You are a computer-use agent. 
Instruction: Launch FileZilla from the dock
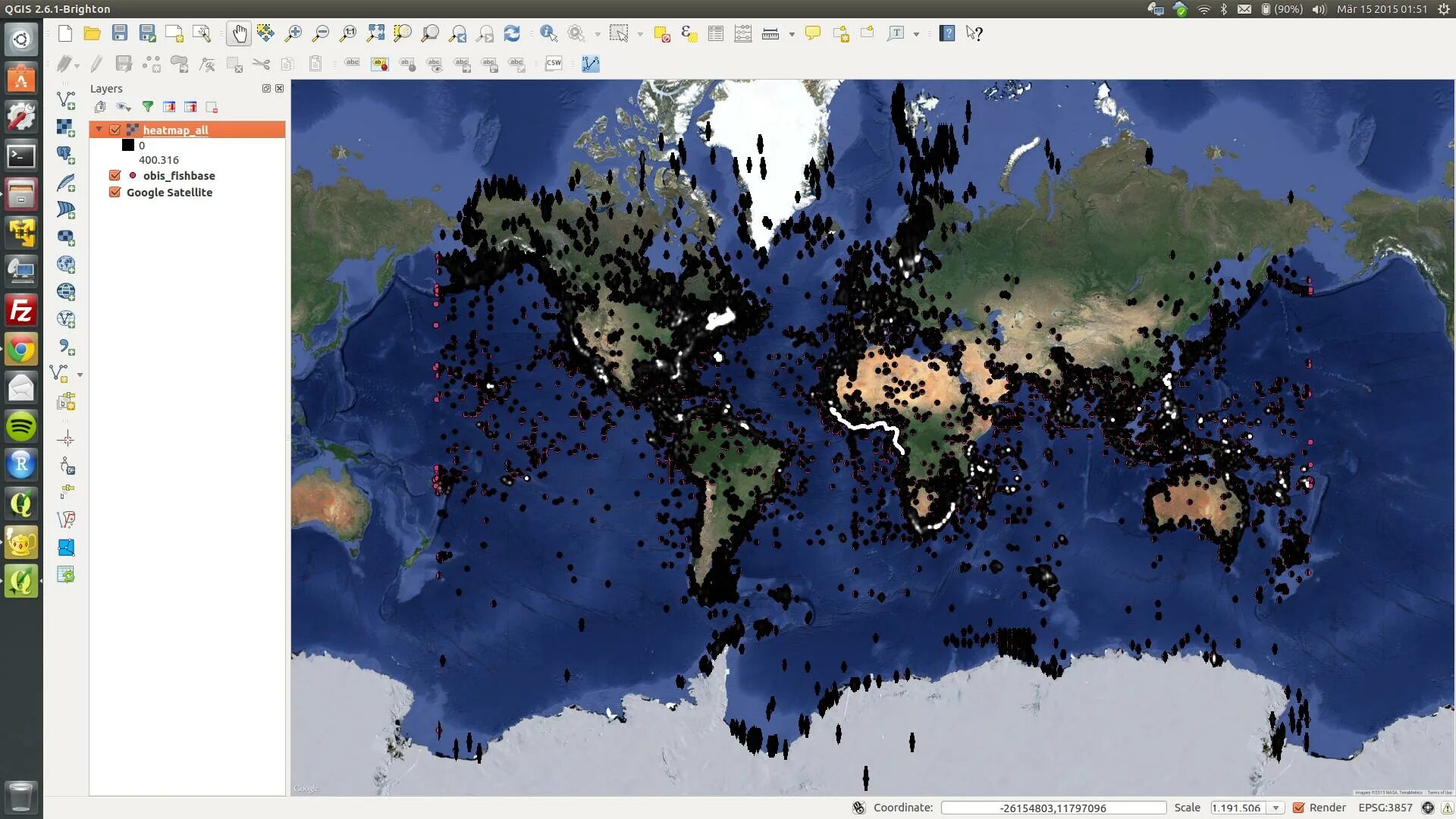click(x=21, y=311)
